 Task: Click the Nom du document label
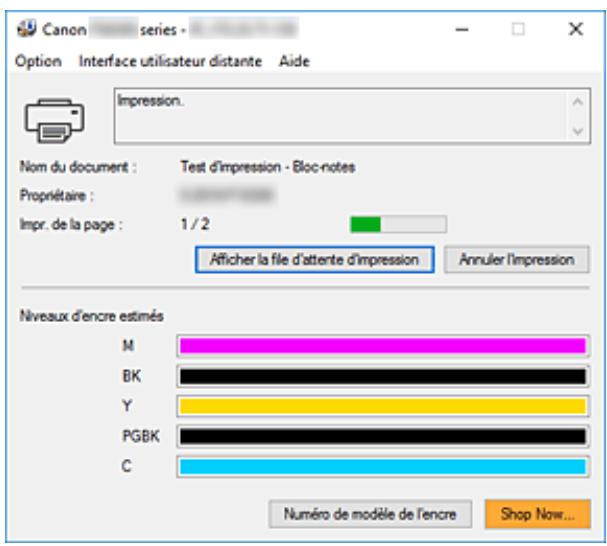[x=78, y=167]
